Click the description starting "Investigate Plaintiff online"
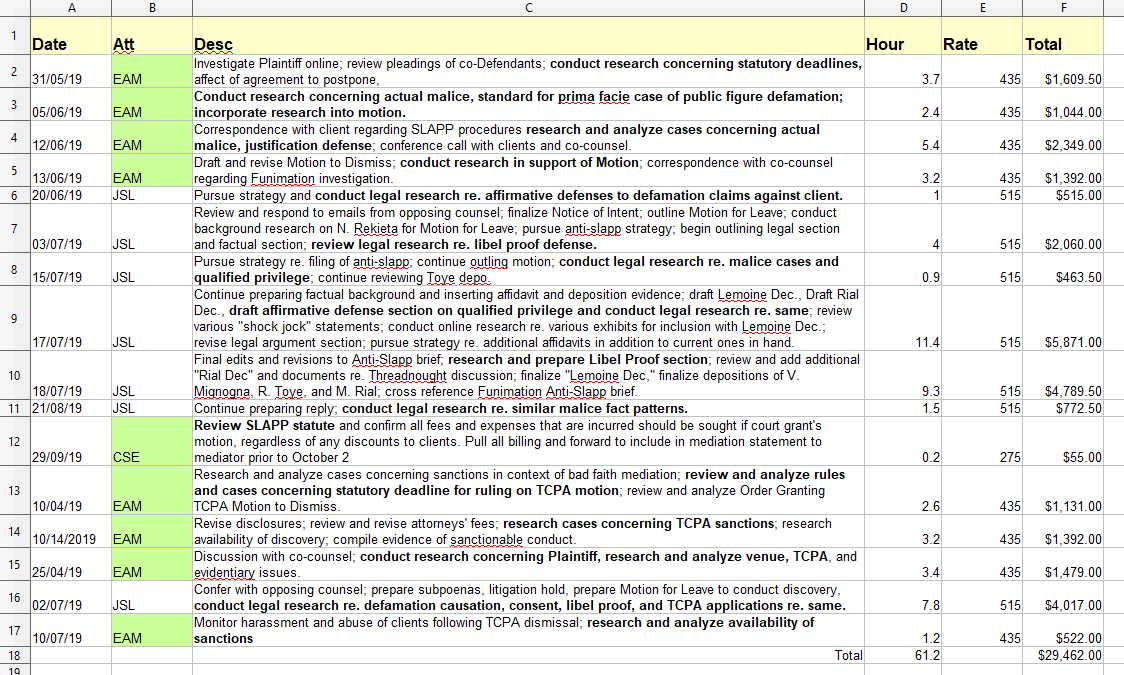This screenshot has width=1124, height=675. (528, 72)
